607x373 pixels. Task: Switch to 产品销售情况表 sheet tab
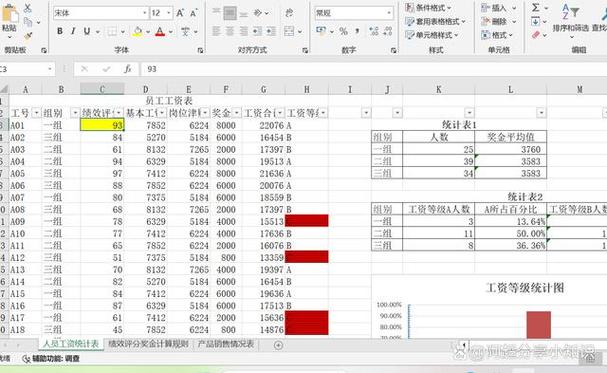click(x=226, y=344)
